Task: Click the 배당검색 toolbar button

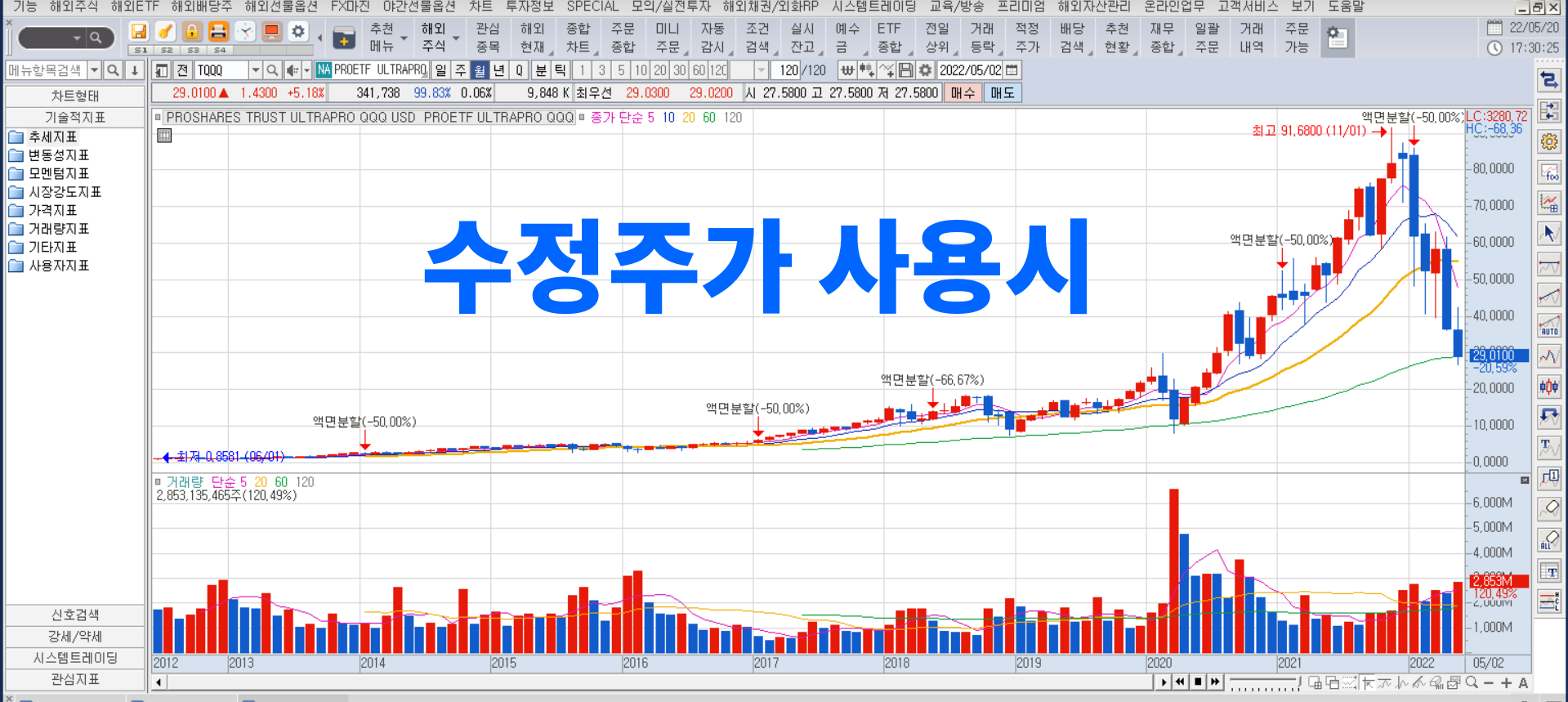Action: pos(1072,38)
